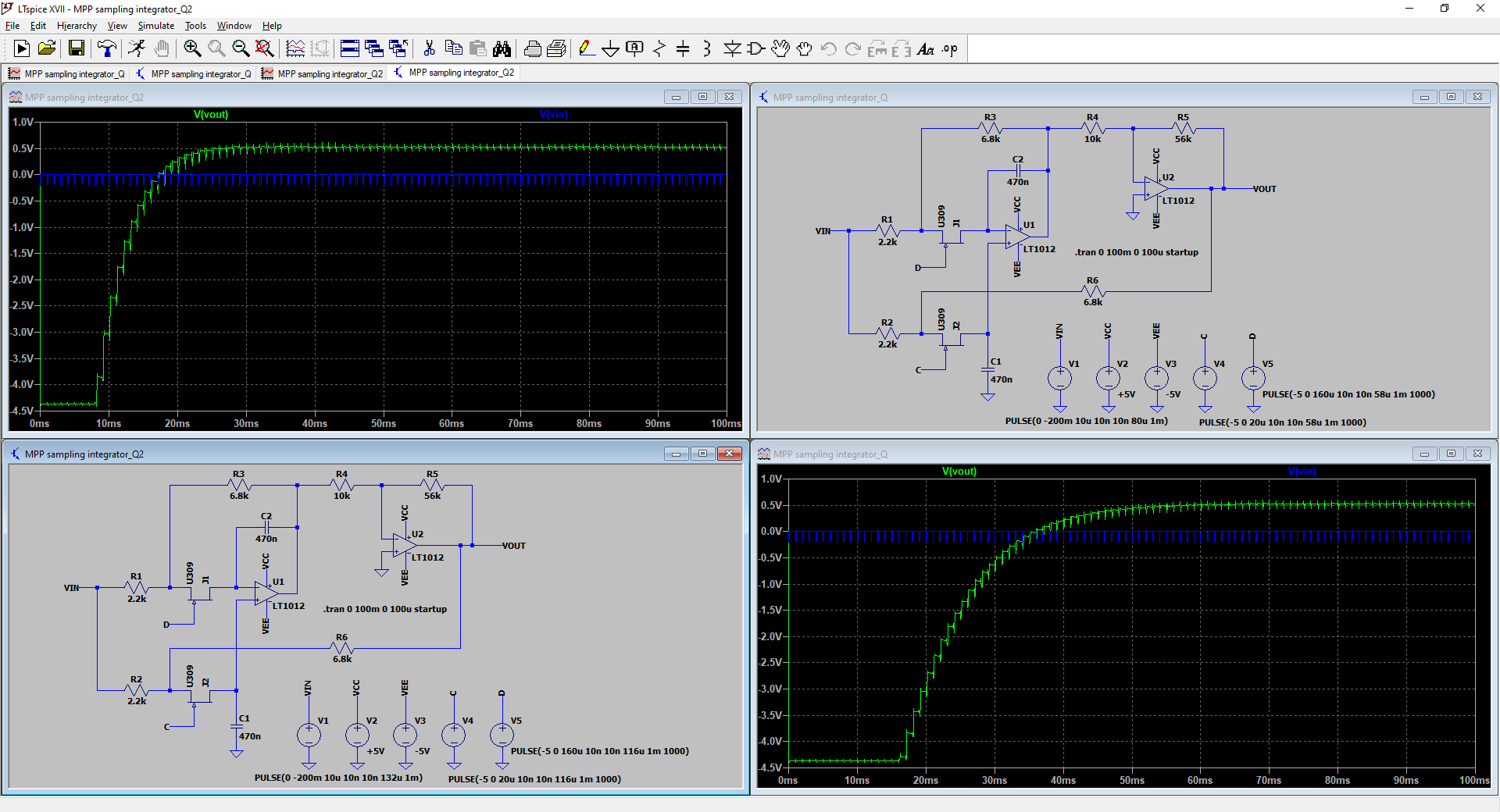Switch to the first MPP sampling integrator_Q waveform tab

[67, 73]
